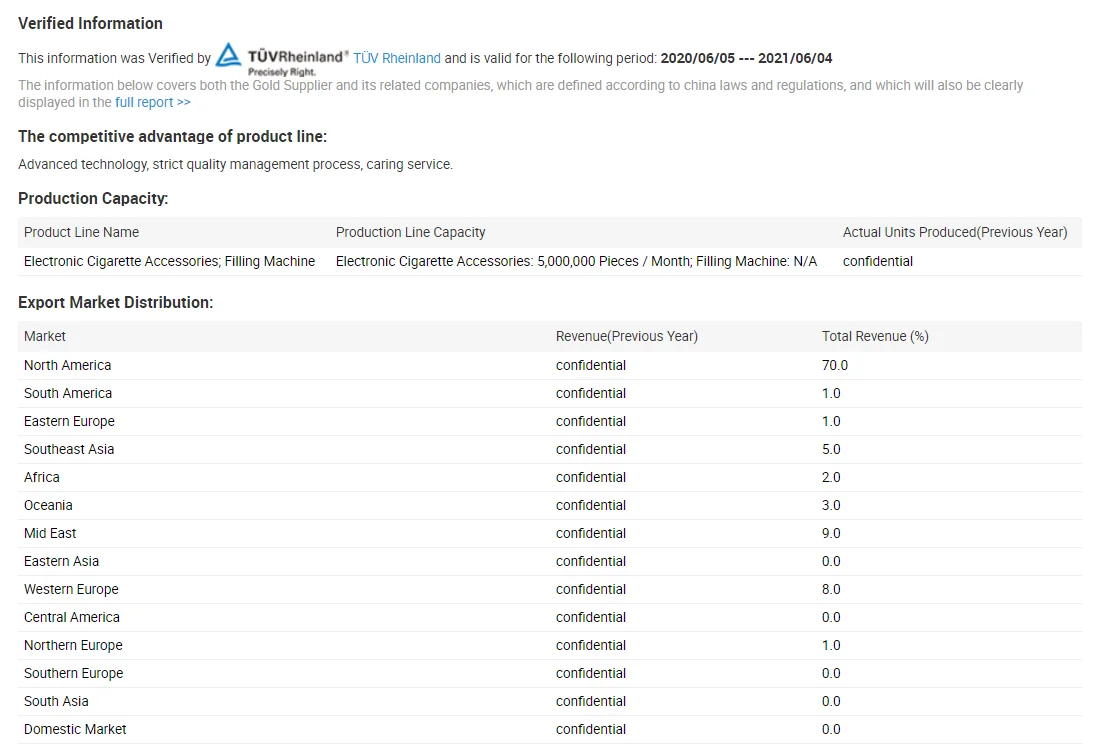Select the Total Revenue (%) column header
The height and width of the screenshot is (749, 1100).
click(x=875, y=336)
